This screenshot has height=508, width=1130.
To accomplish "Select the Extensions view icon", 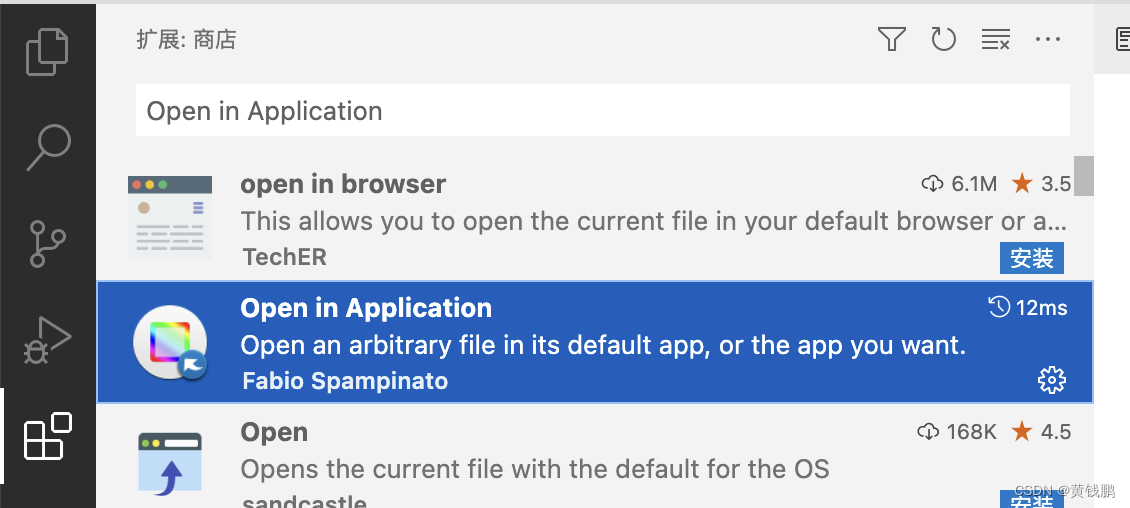I will (48, 436).
